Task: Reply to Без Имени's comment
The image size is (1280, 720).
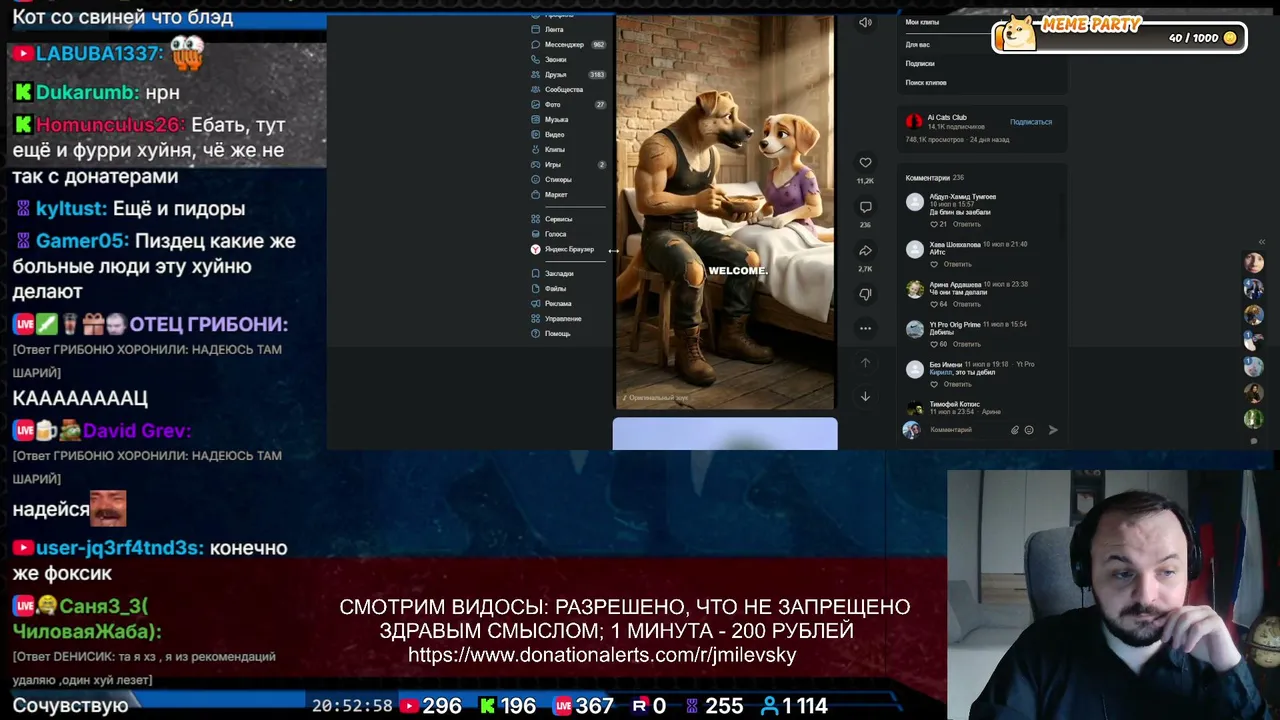Action: [958, 384]
